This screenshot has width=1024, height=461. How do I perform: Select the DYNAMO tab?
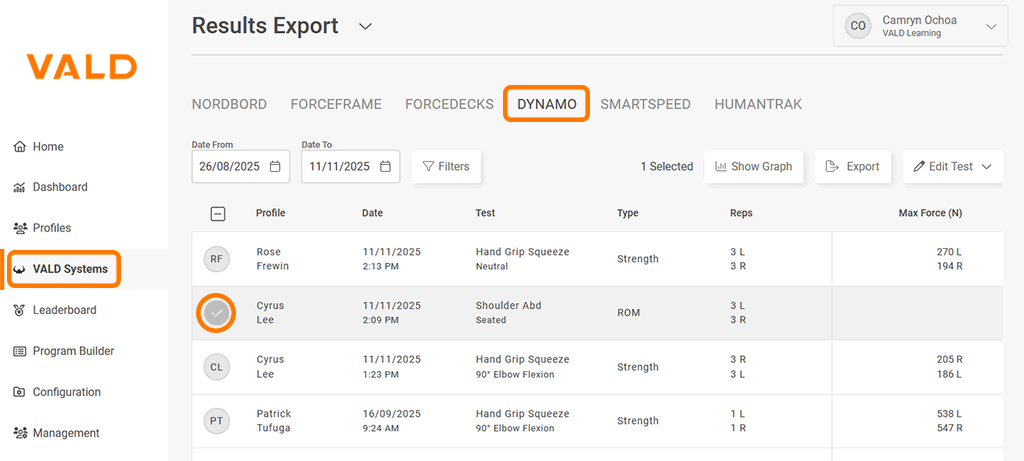[547, 104]
